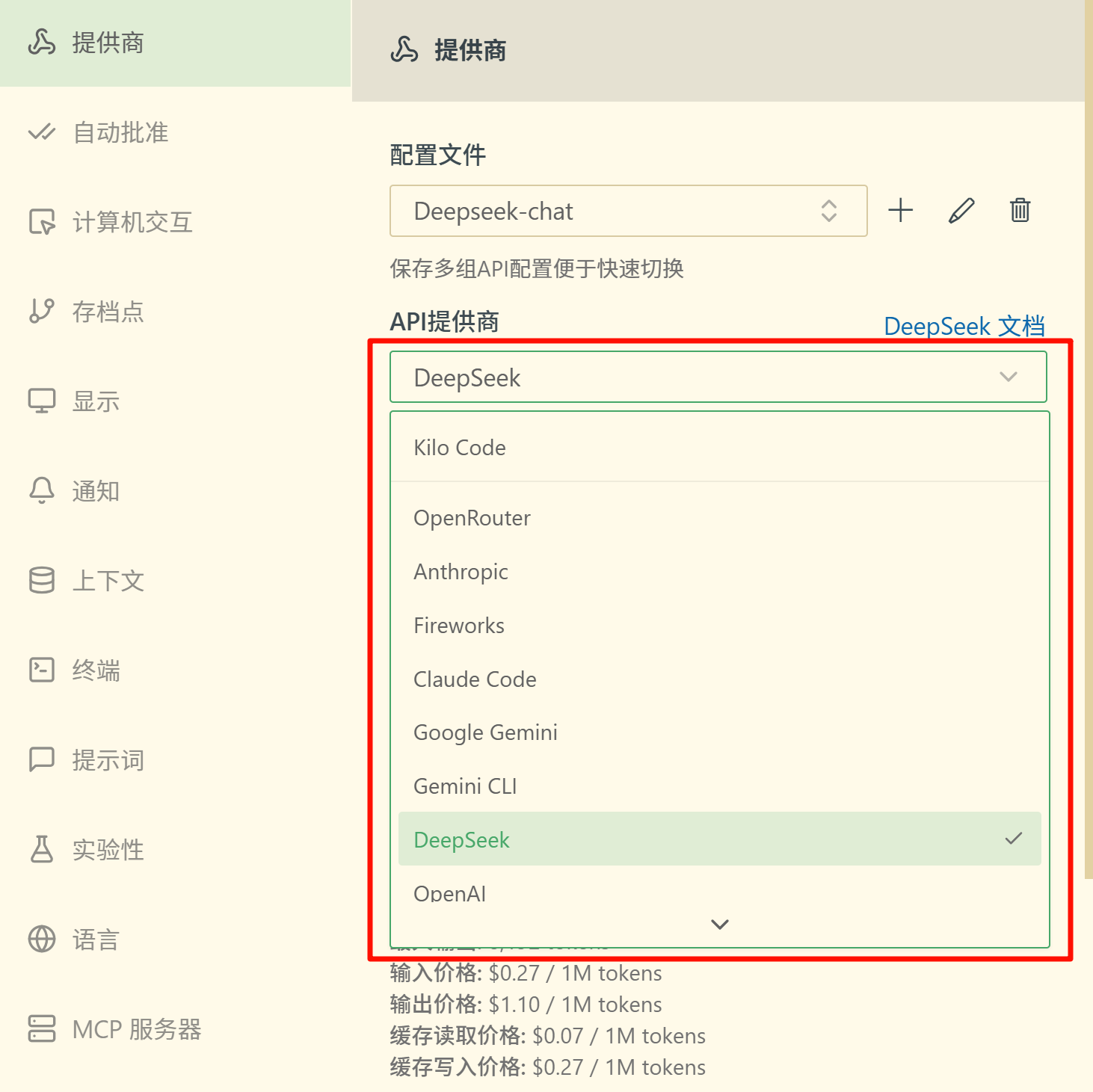Screen dimensions: 1093x1092
Task: Switch to the 上下文 tab
Action: [x=176, y=581]
